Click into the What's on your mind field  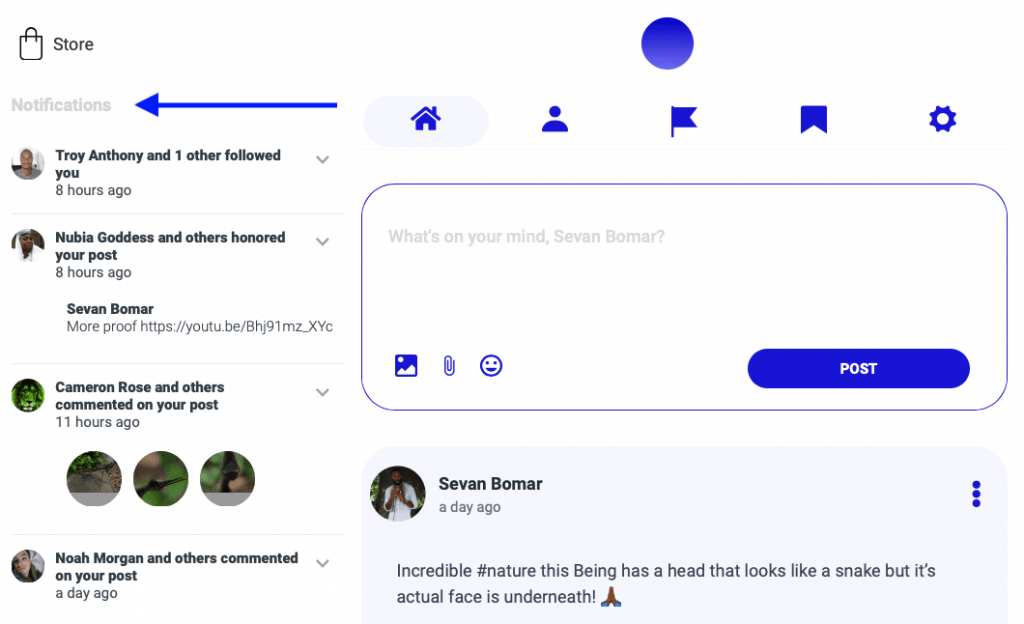684,268
